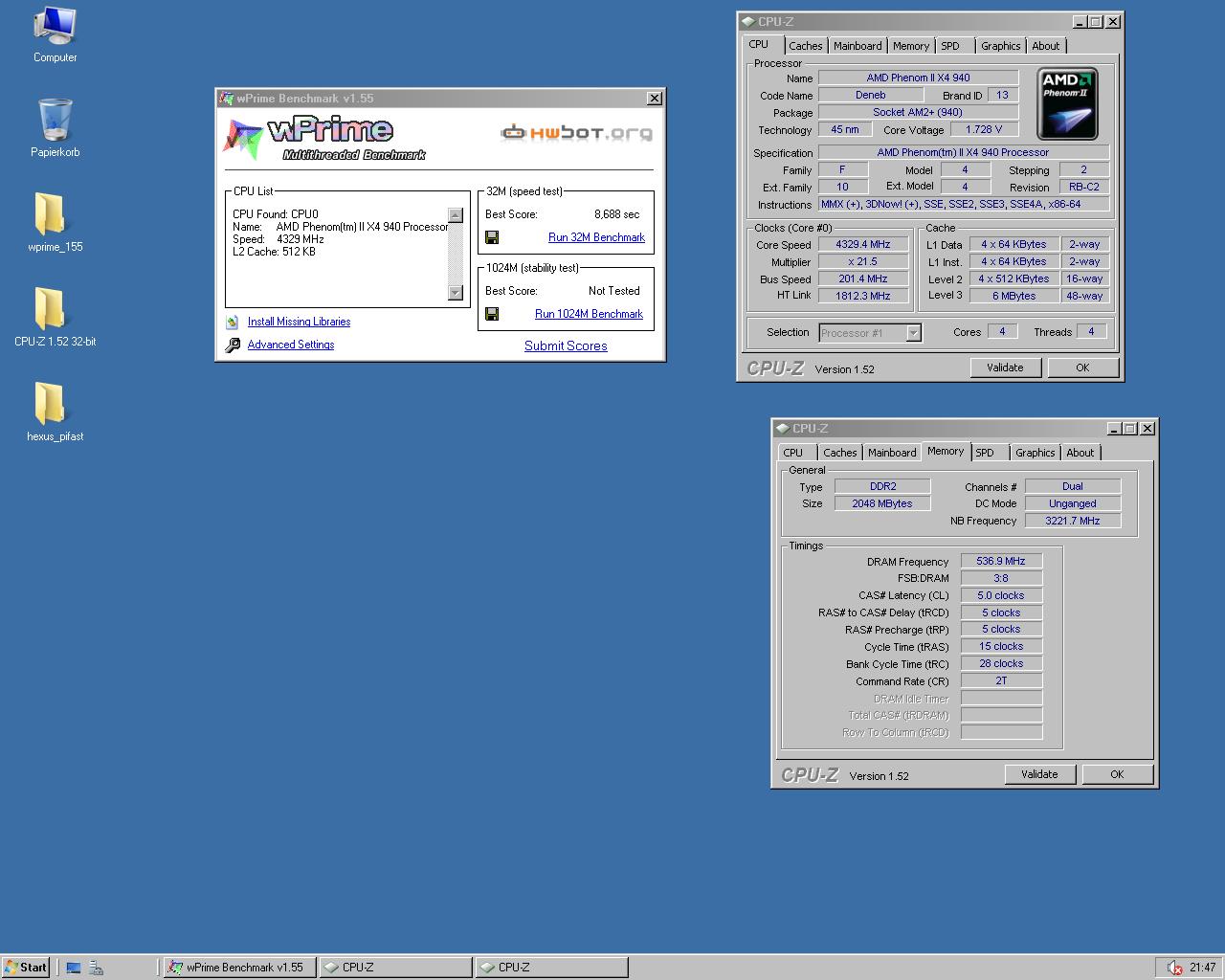Screen dimensions: 1225x980
Task: Click OK in the bottom CPU-Z window
Action: (x=1117, y=774)
